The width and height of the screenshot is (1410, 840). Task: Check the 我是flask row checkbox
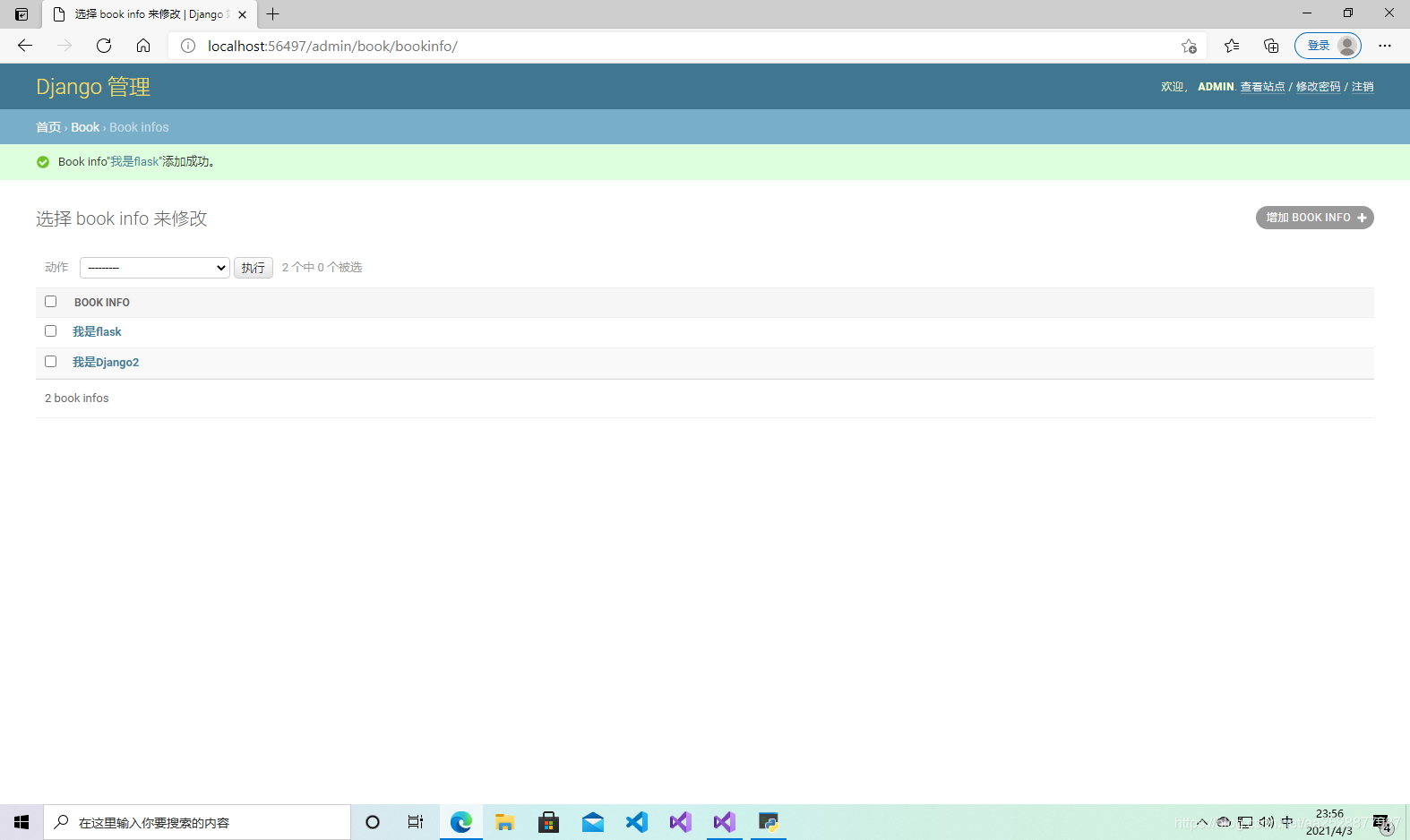tap(50, 331)
